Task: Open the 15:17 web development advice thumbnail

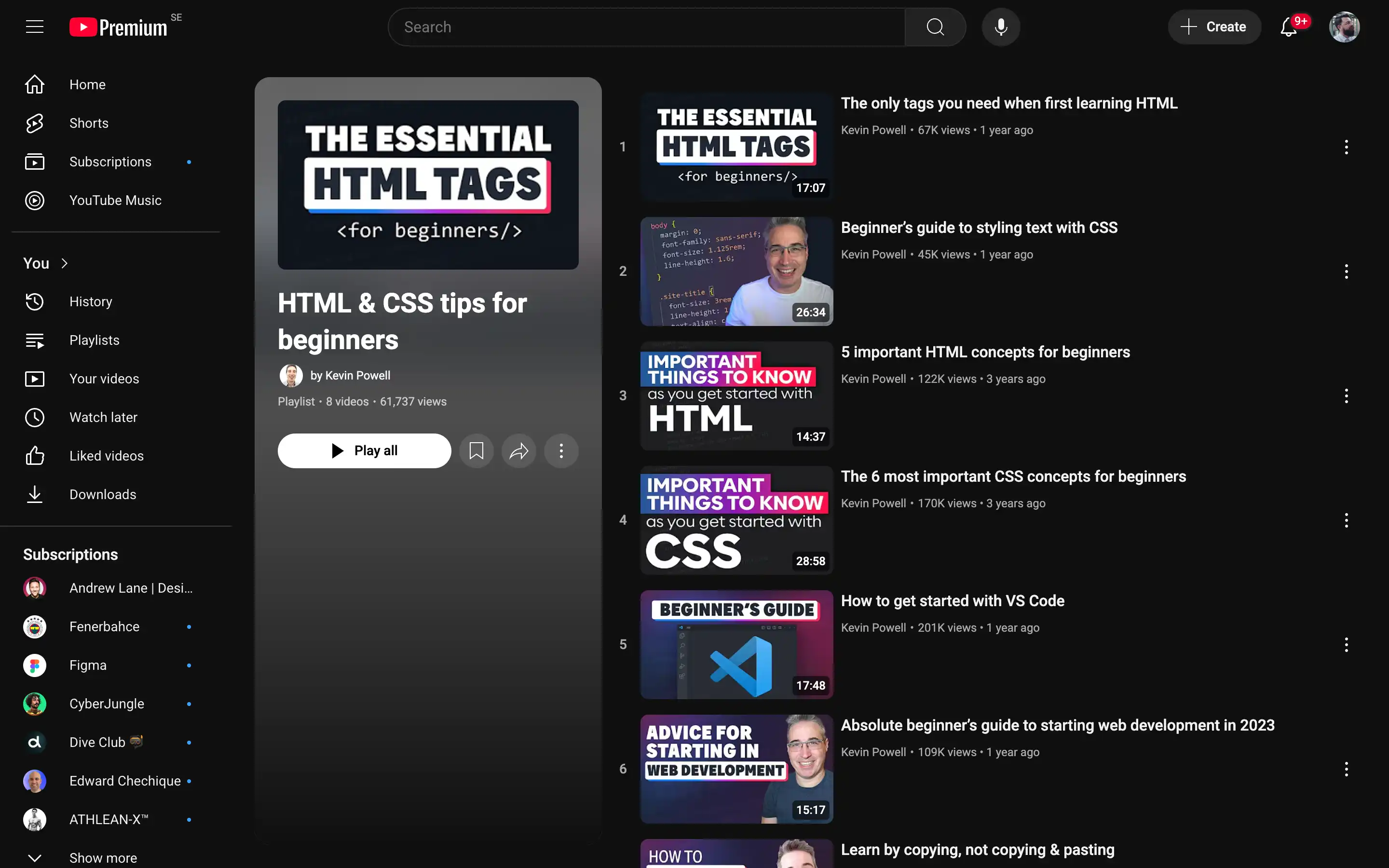Action: point(736,769)
